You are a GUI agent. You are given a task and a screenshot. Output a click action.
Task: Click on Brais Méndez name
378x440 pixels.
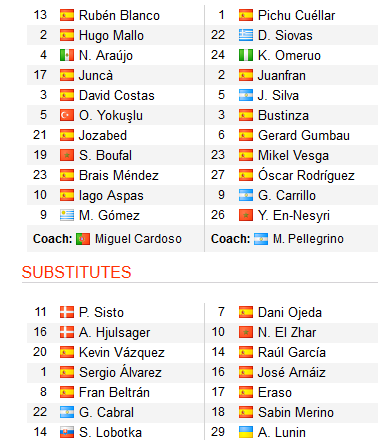[x=119, y=175]
